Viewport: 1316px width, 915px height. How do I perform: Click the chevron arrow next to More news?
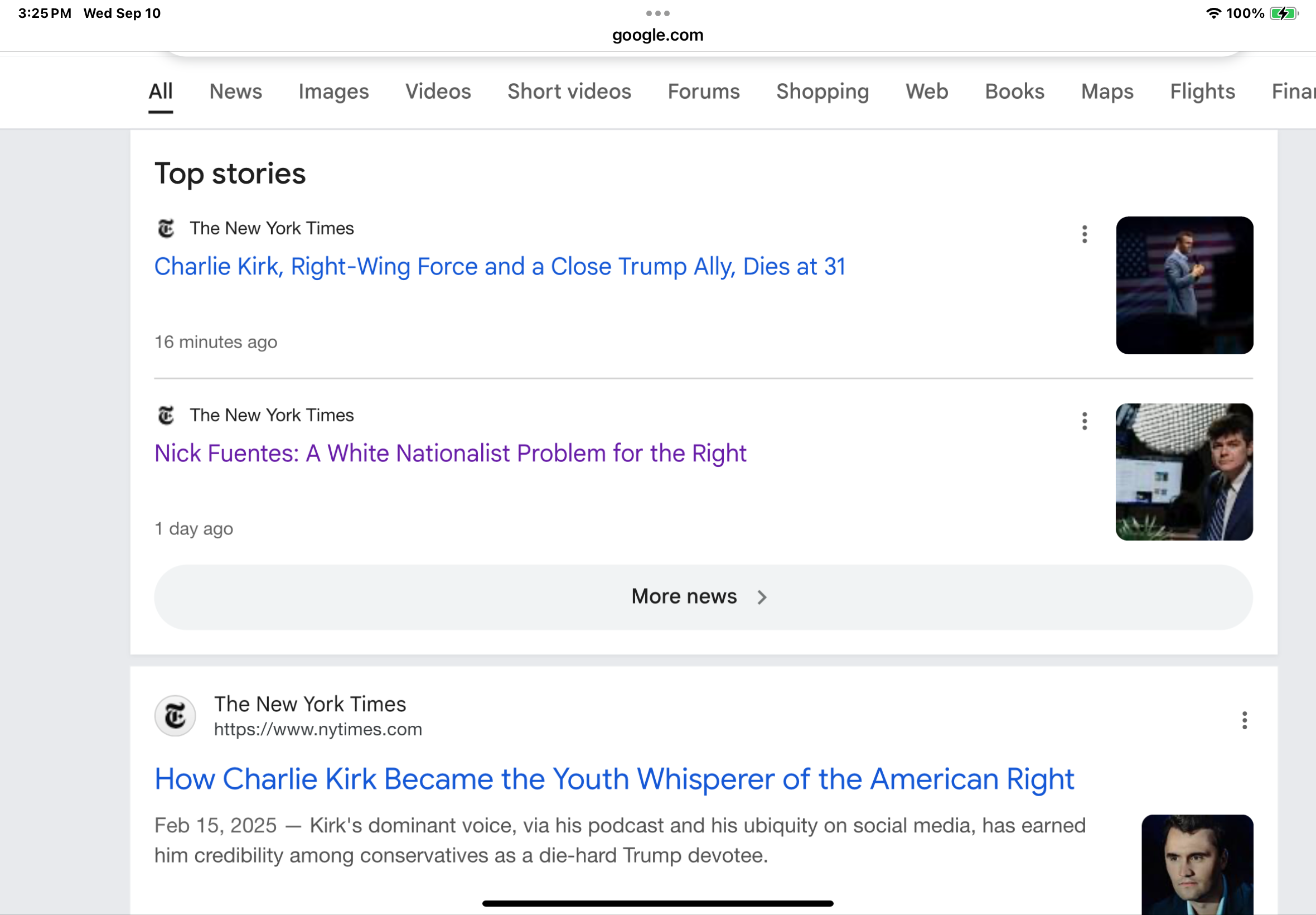(761, 598)
